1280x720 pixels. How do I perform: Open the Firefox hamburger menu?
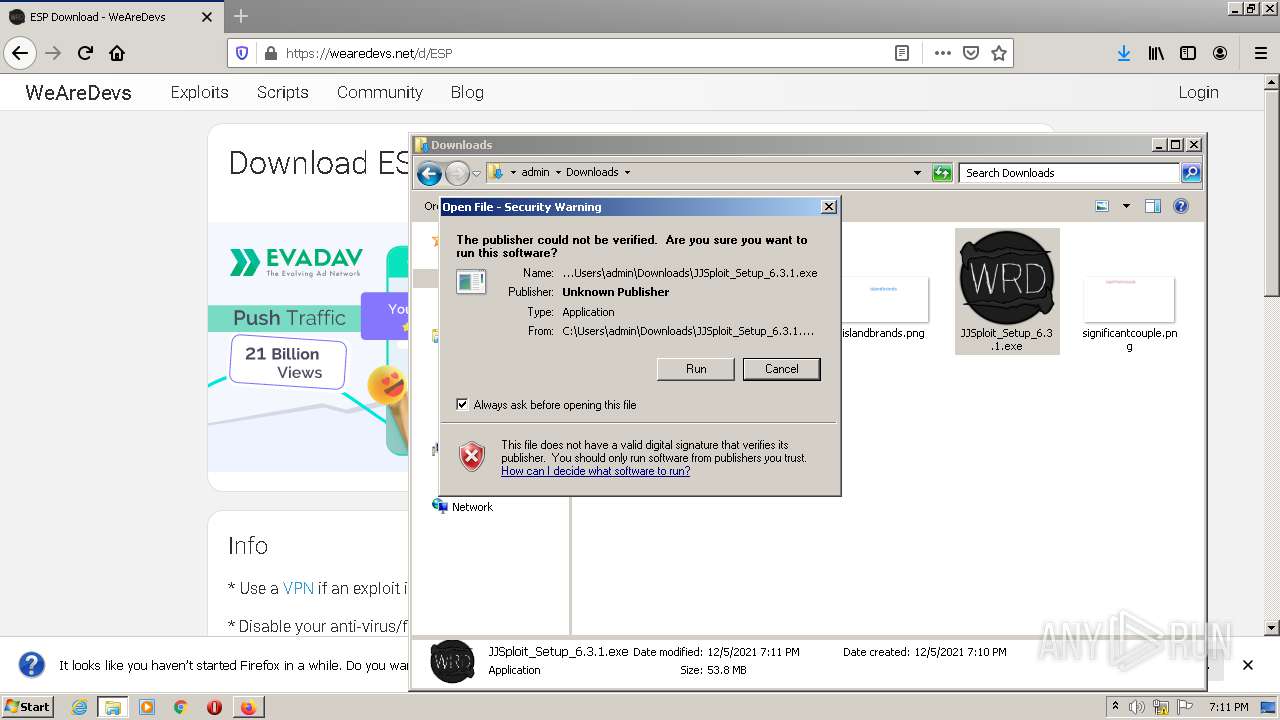coord(1260,53)
